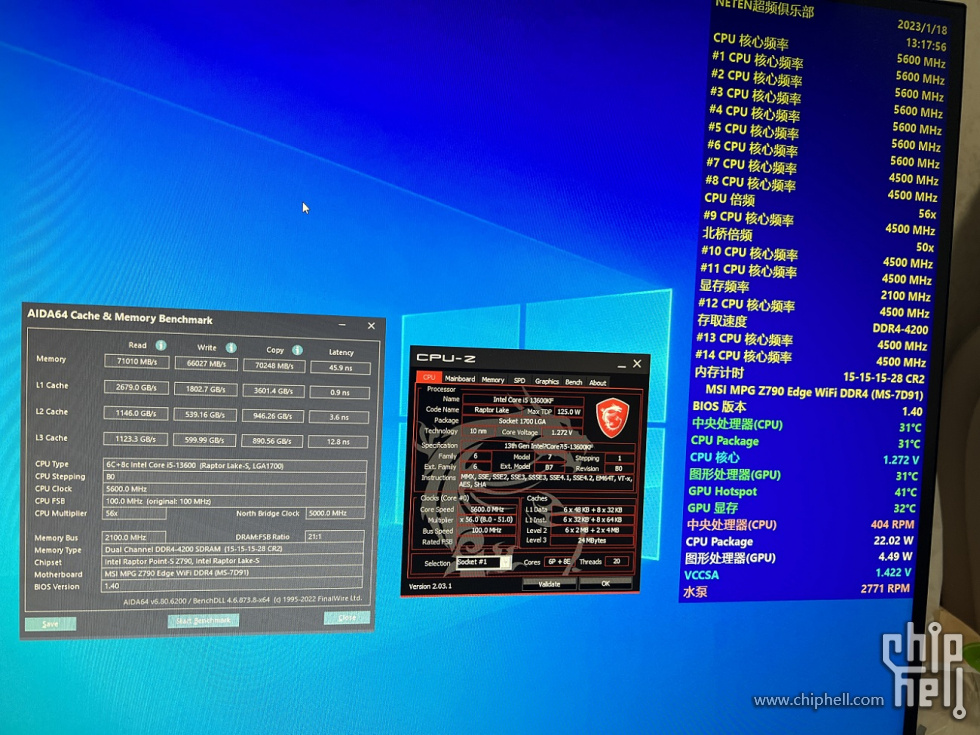Minimize the AIDA64 benchmark window
The image size is (980, 735).
[342, 324]
